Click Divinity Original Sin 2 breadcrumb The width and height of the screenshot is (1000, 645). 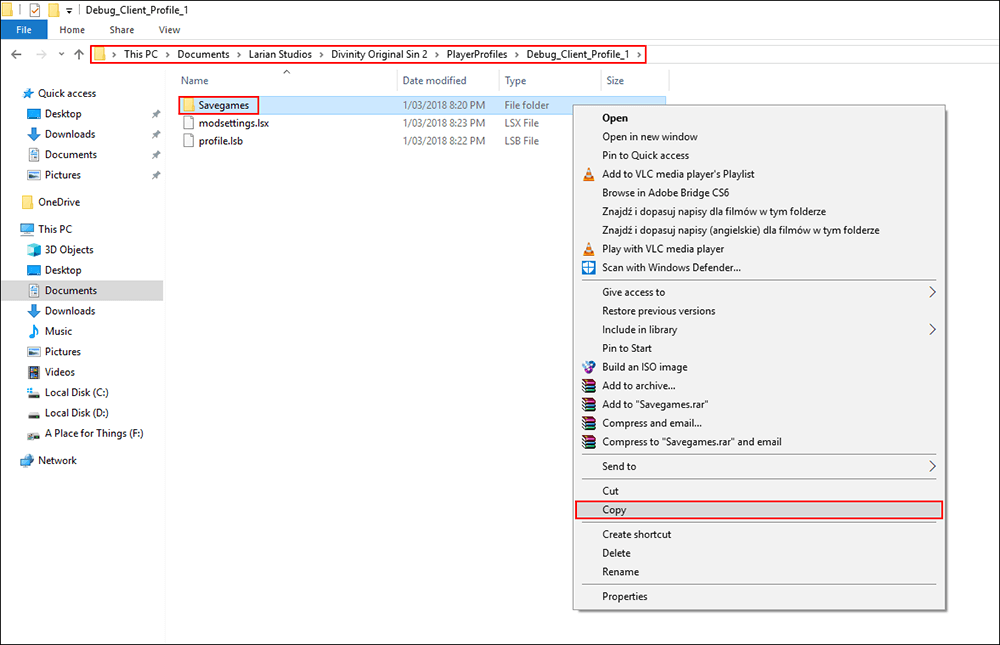pos(379,54)
